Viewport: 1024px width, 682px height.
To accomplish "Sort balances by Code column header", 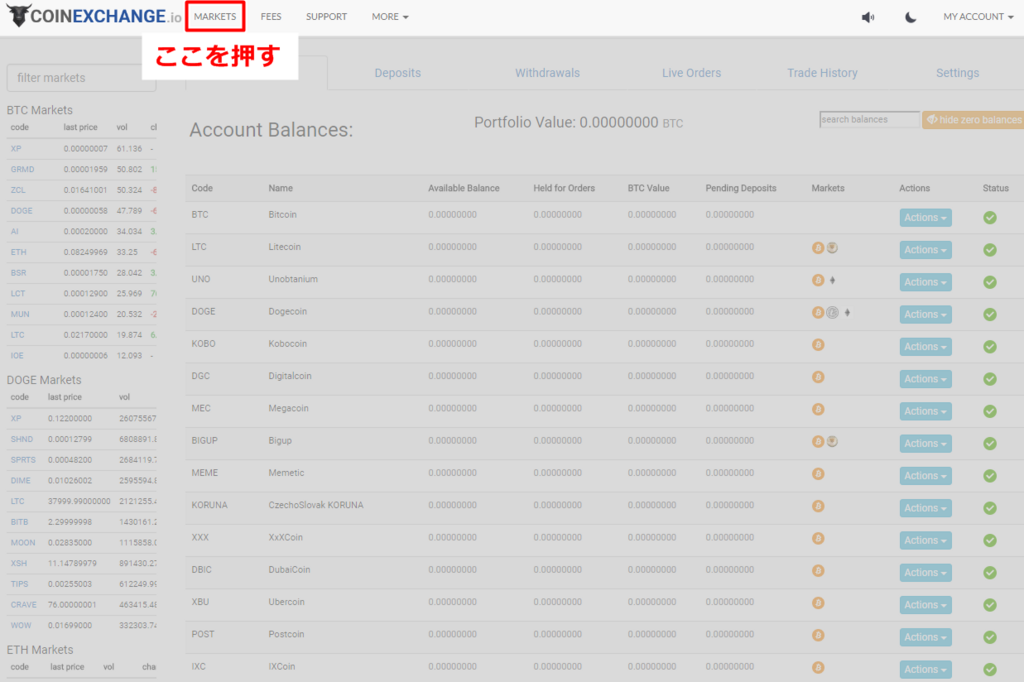I will 202,188.
